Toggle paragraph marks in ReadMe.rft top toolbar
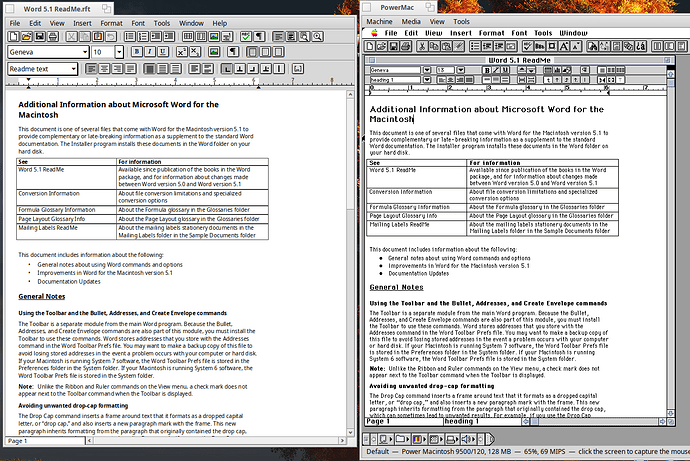 tap(259, 37)
